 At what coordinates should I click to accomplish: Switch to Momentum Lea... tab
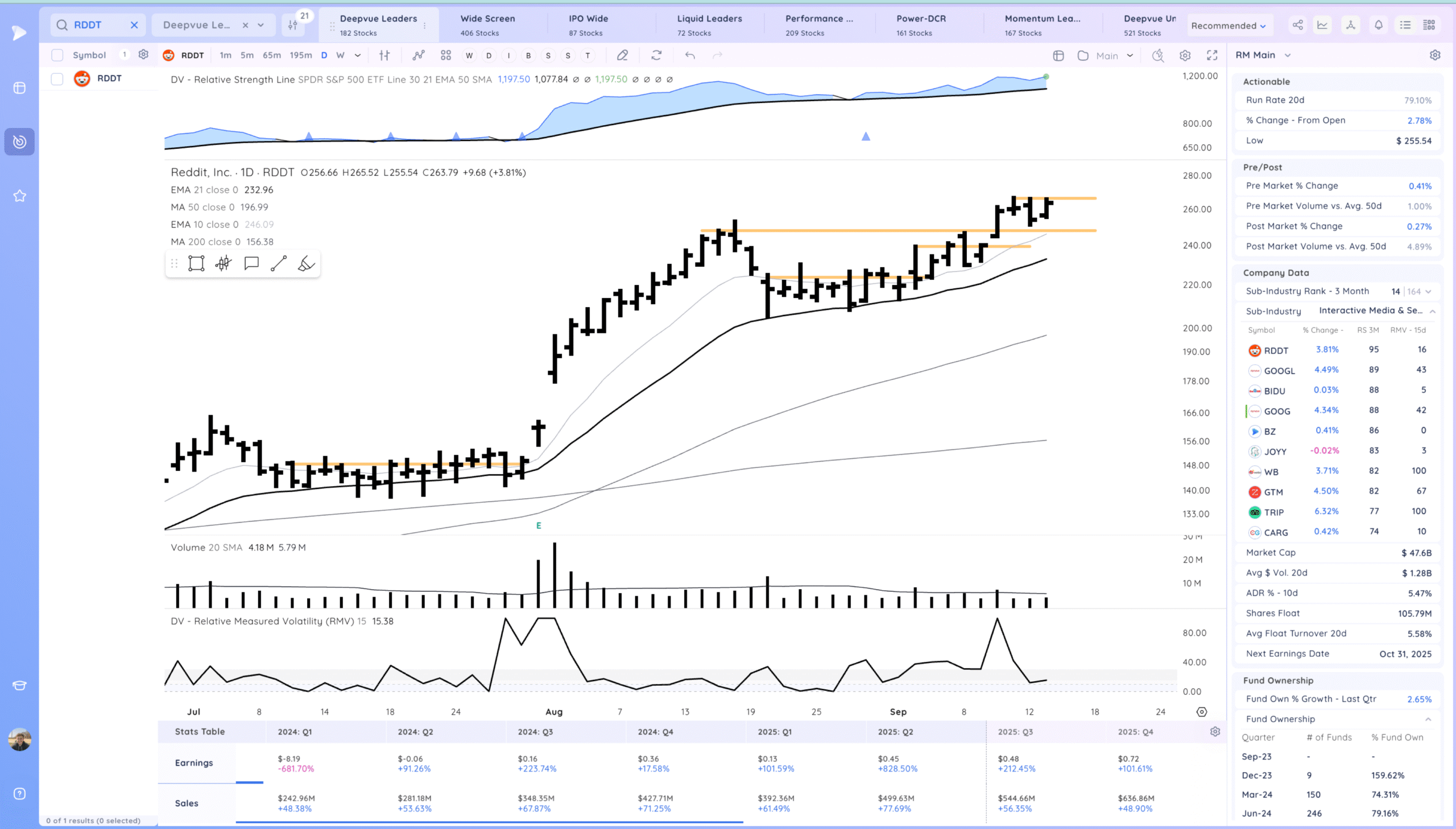(x=1042, y=25)
